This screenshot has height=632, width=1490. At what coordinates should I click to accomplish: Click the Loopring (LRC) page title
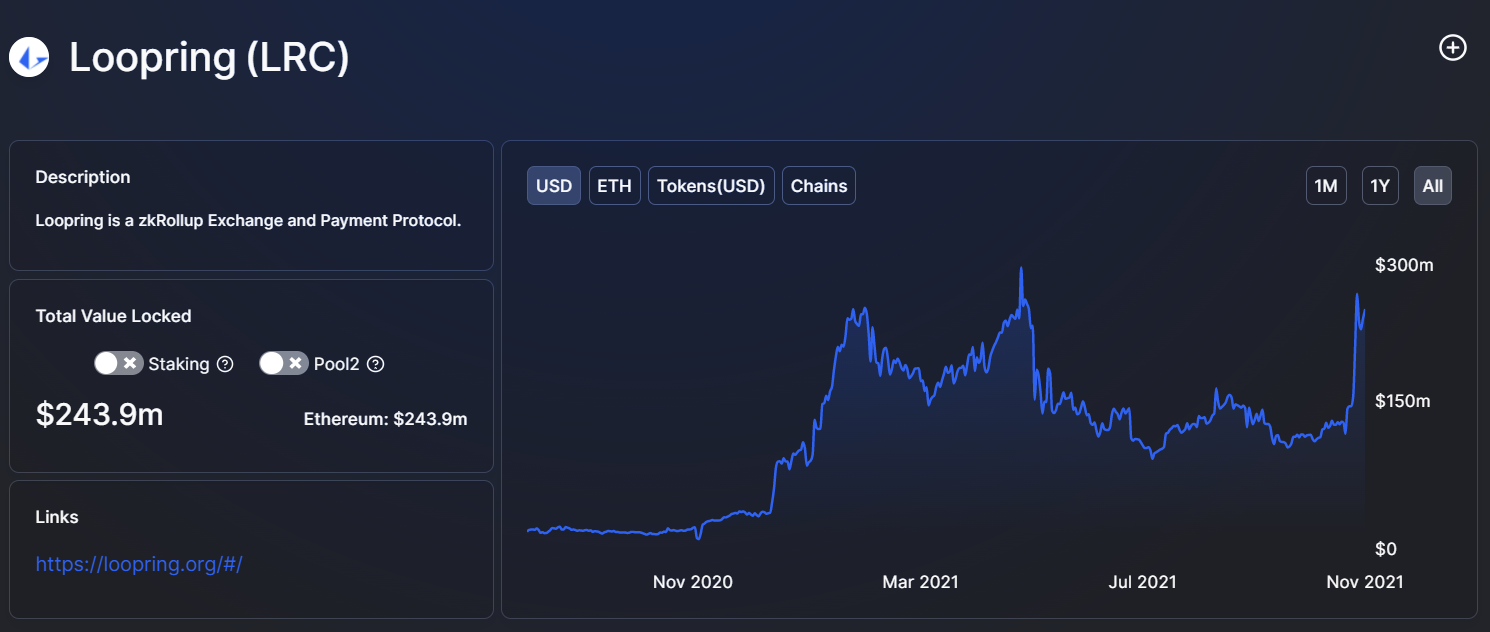209,58
